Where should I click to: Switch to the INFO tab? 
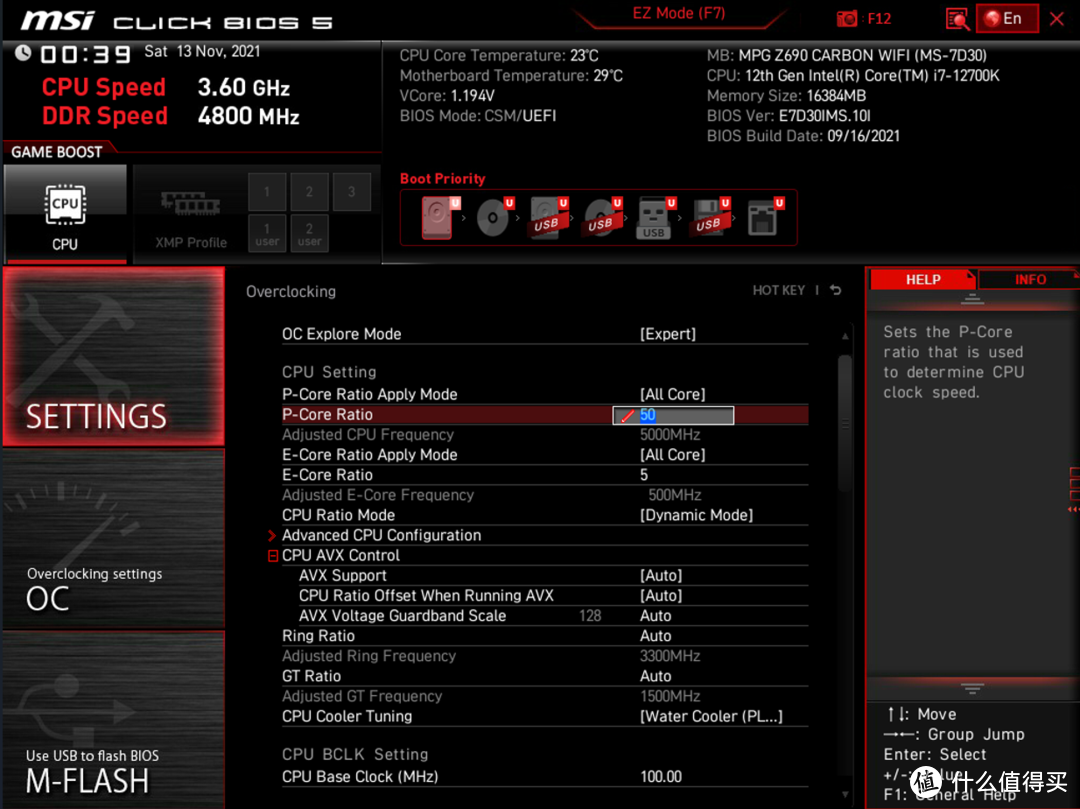pyautogui.click(x=1029, y=280)
